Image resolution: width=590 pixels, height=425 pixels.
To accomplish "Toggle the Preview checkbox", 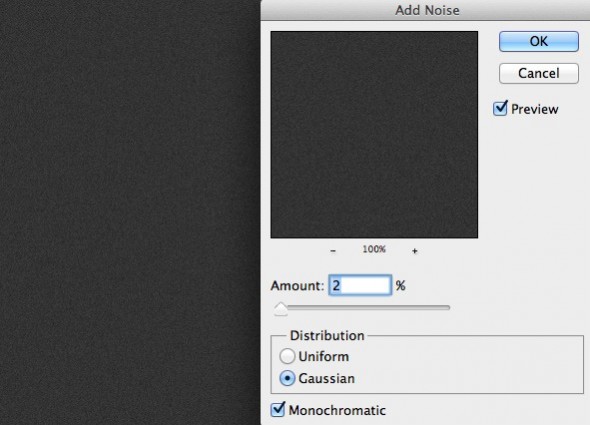I will tap(500, 109).
